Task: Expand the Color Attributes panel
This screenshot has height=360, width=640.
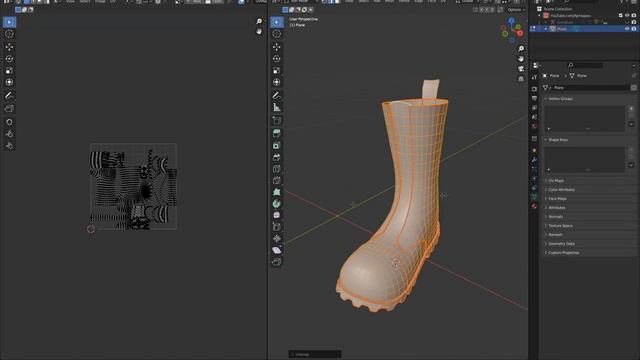Action: coord(590,189)
